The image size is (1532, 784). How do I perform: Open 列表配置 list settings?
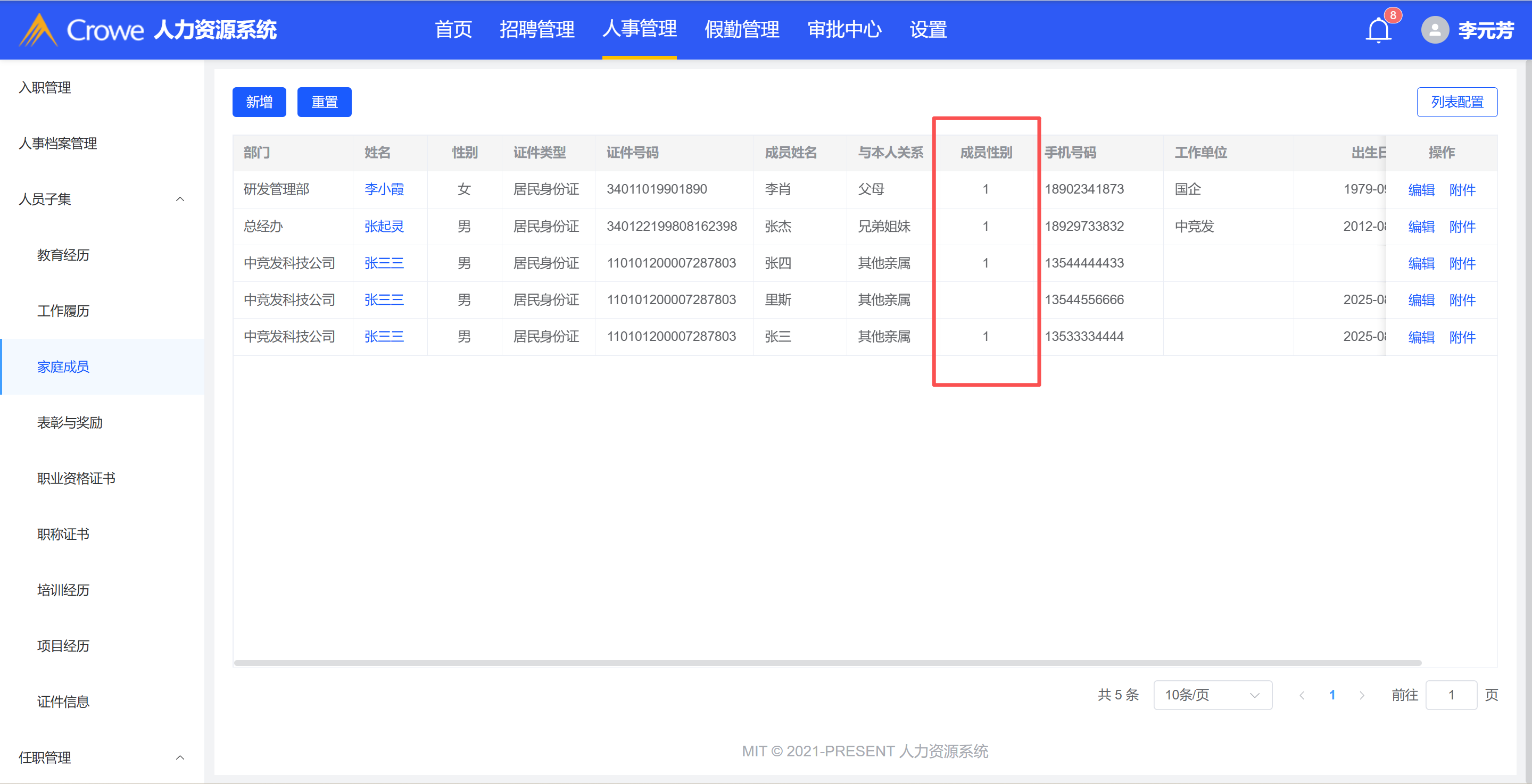[x=1456, y=102]
